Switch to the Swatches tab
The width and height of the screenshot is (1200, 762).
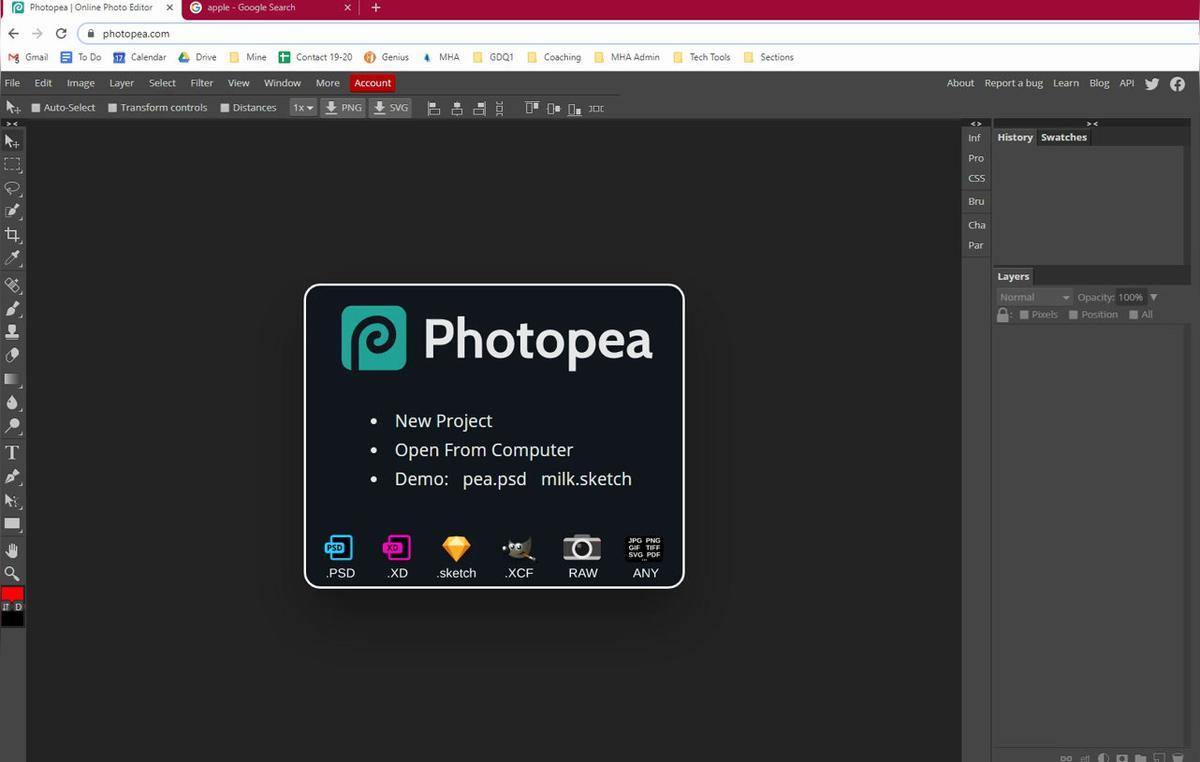point(1063,137)
